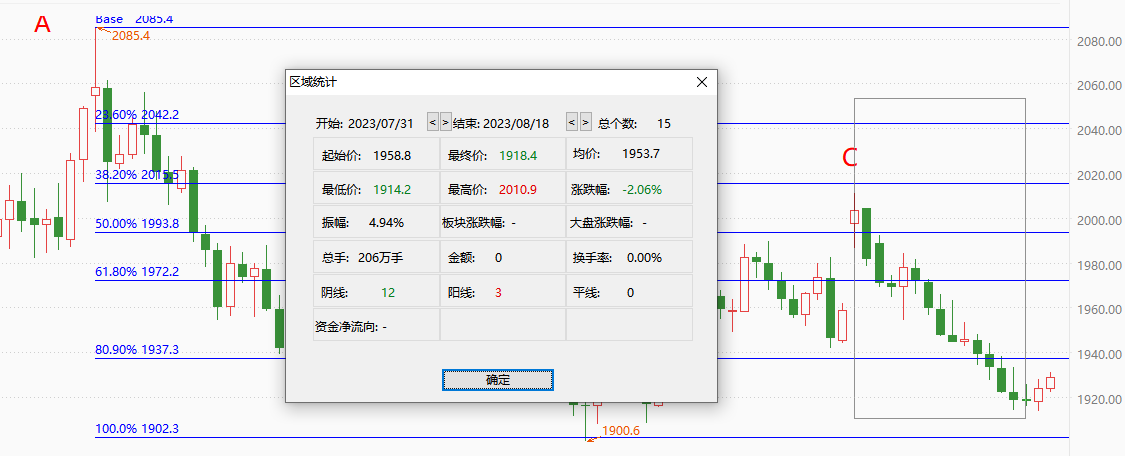Click the 最高价 value 2010.9
The image size is (1125, 456).
click(517, 190)
